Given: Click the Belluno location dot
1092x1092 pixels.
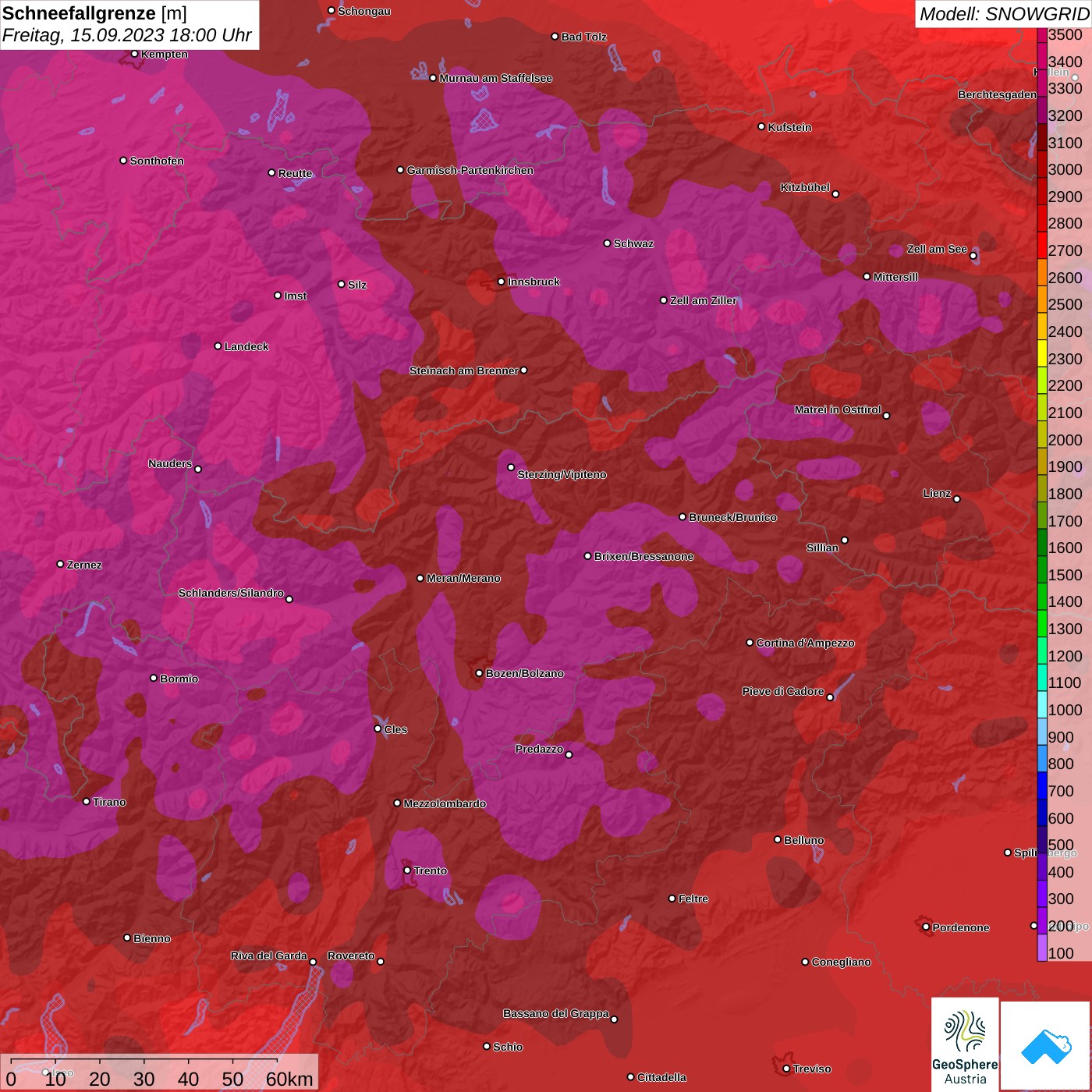Looking at the screenshot, I should click(x=778, y=839).
